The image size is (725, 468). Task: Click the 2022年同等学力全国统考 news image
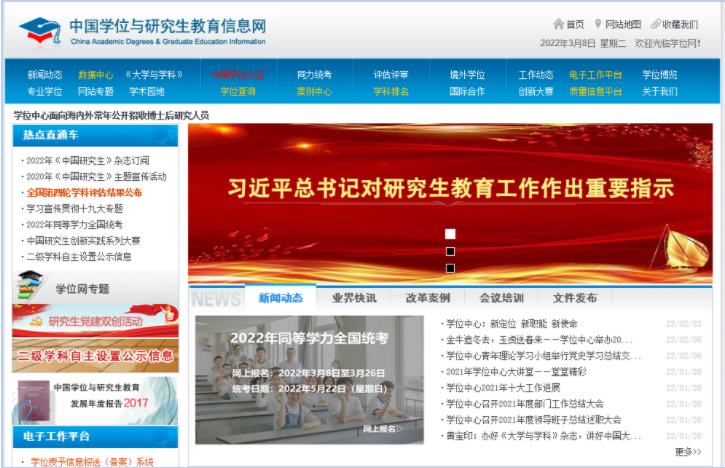[x=309, y=380]
